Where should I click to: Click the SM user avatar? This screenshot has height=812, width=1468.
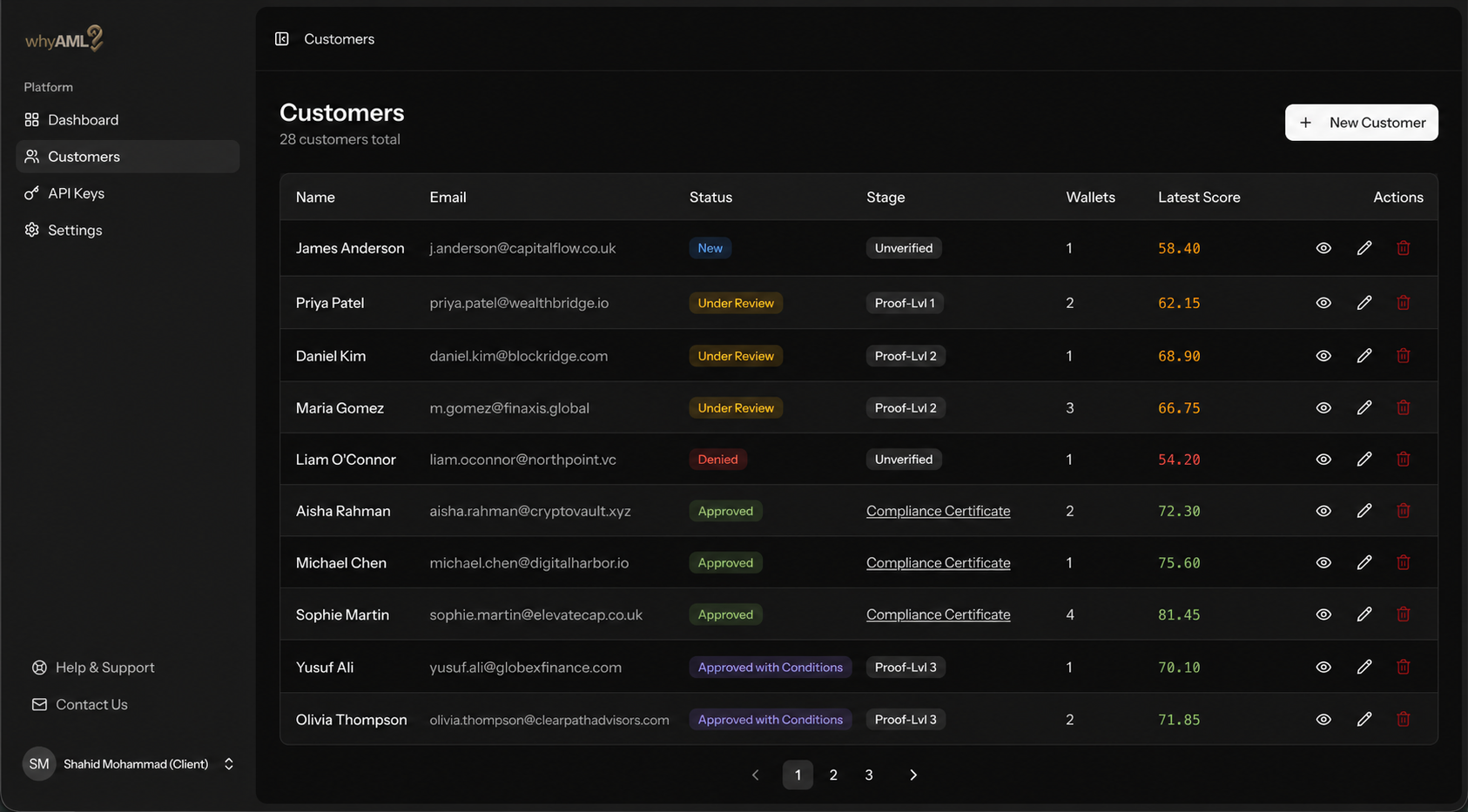click(x=39, y=764)
